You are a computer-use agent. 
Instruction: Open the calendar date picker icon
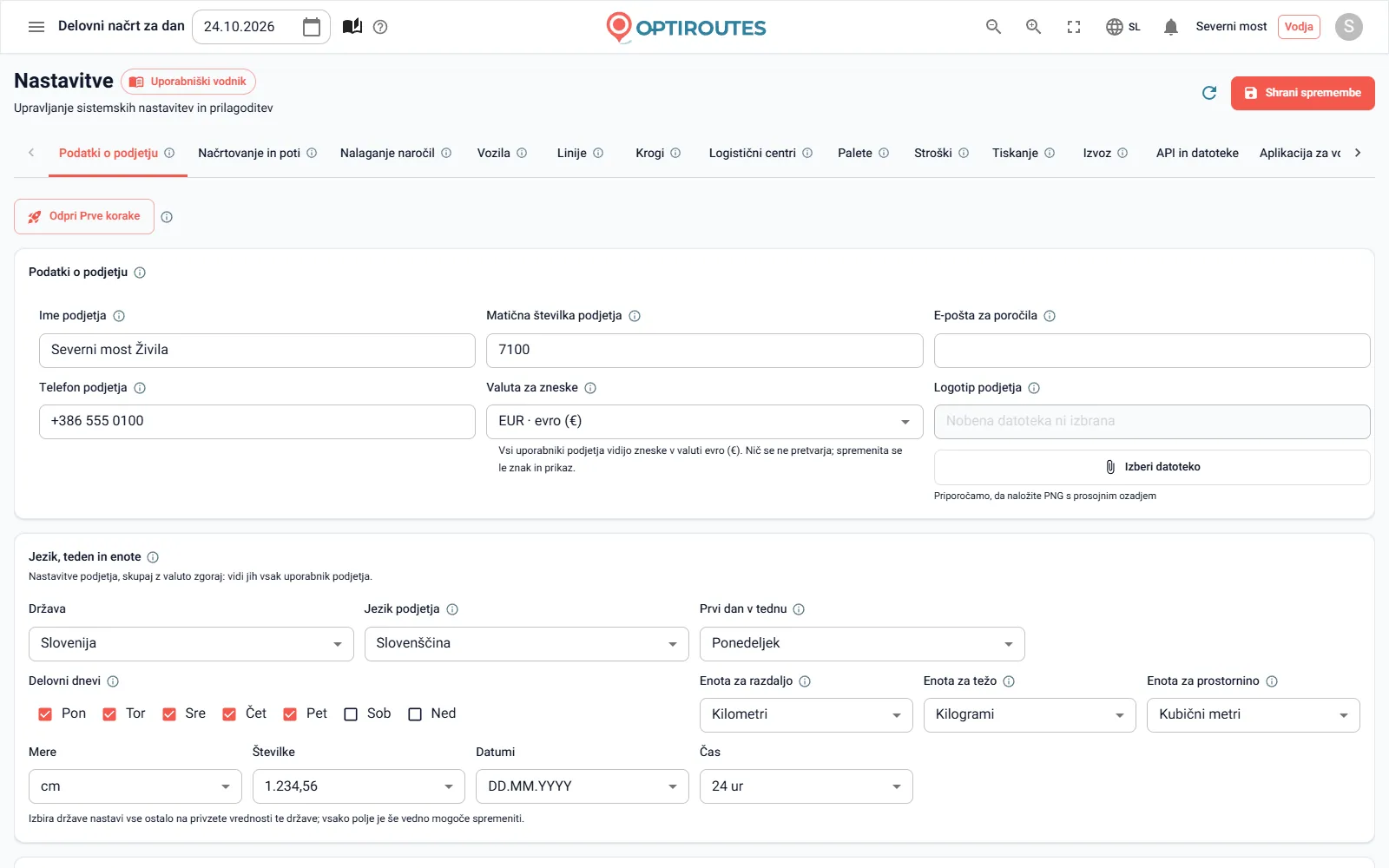(x=312, y=27)
